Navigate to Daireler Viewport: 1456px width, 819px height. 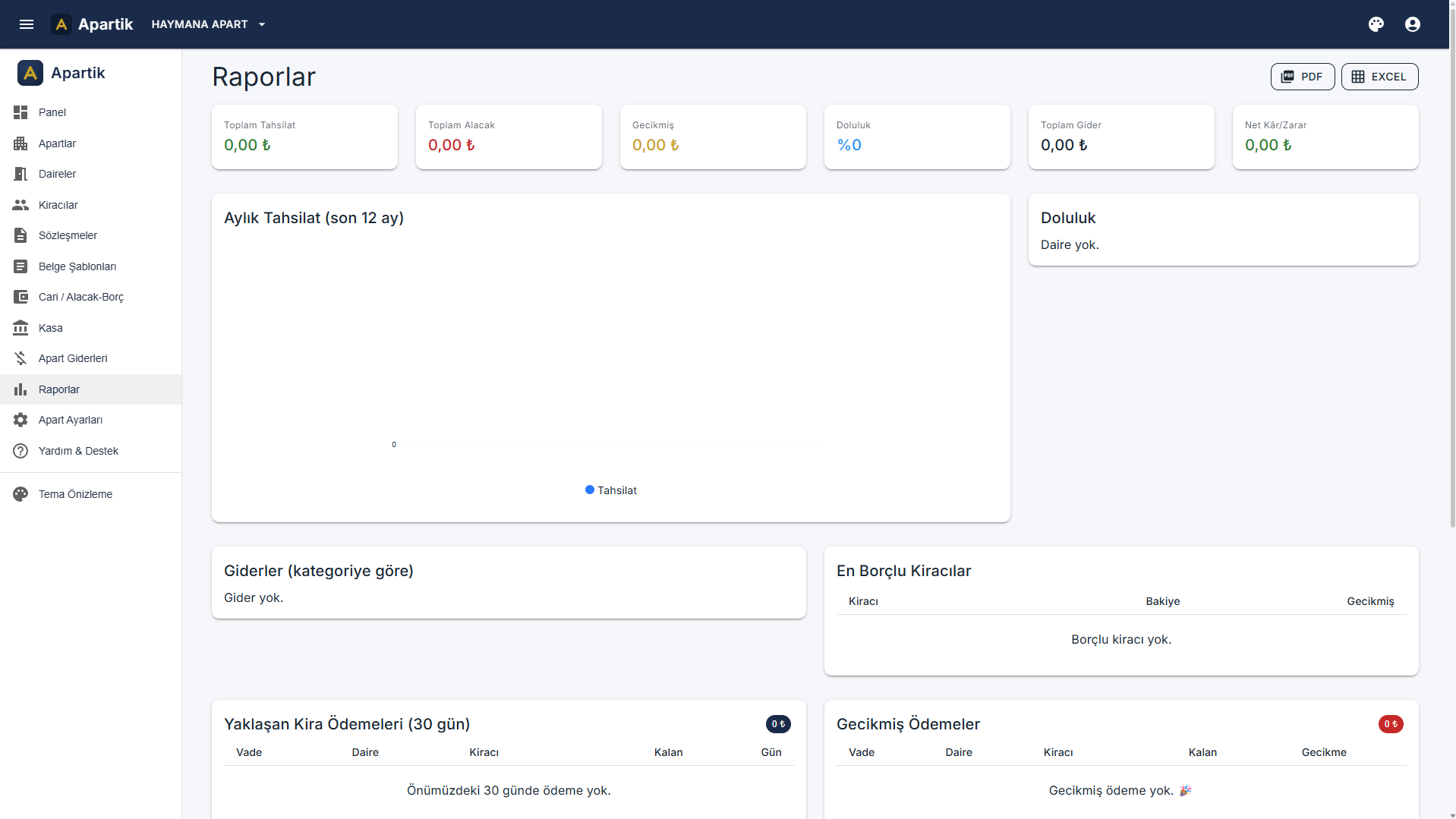pos(91,174)
